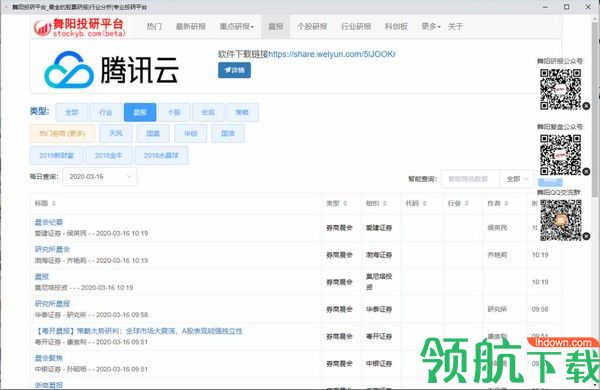Click 渤海证券 in the 组织 column

(379, 255)
